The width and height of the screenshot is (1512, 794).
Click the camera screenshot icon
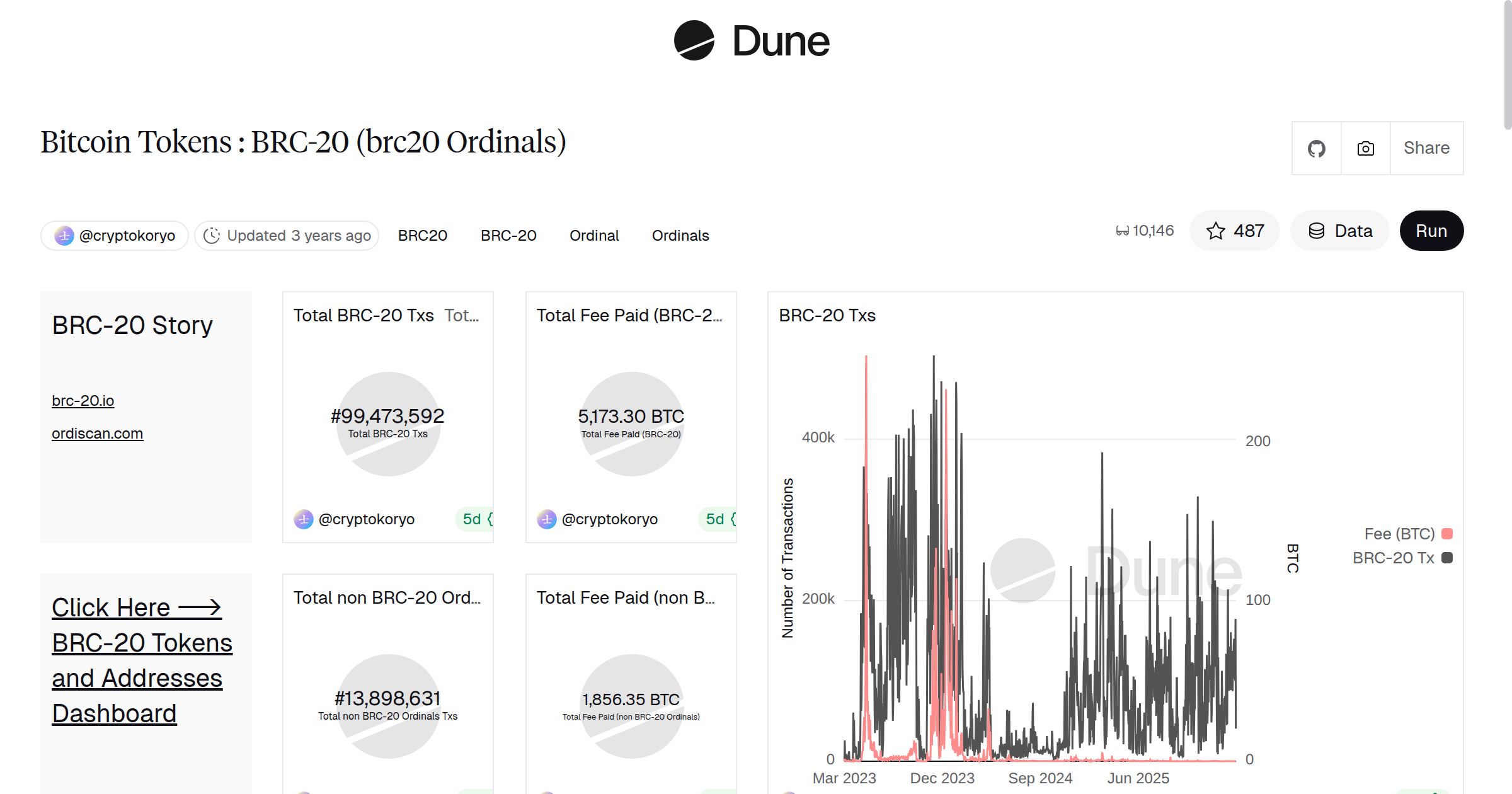point(1365,148)
